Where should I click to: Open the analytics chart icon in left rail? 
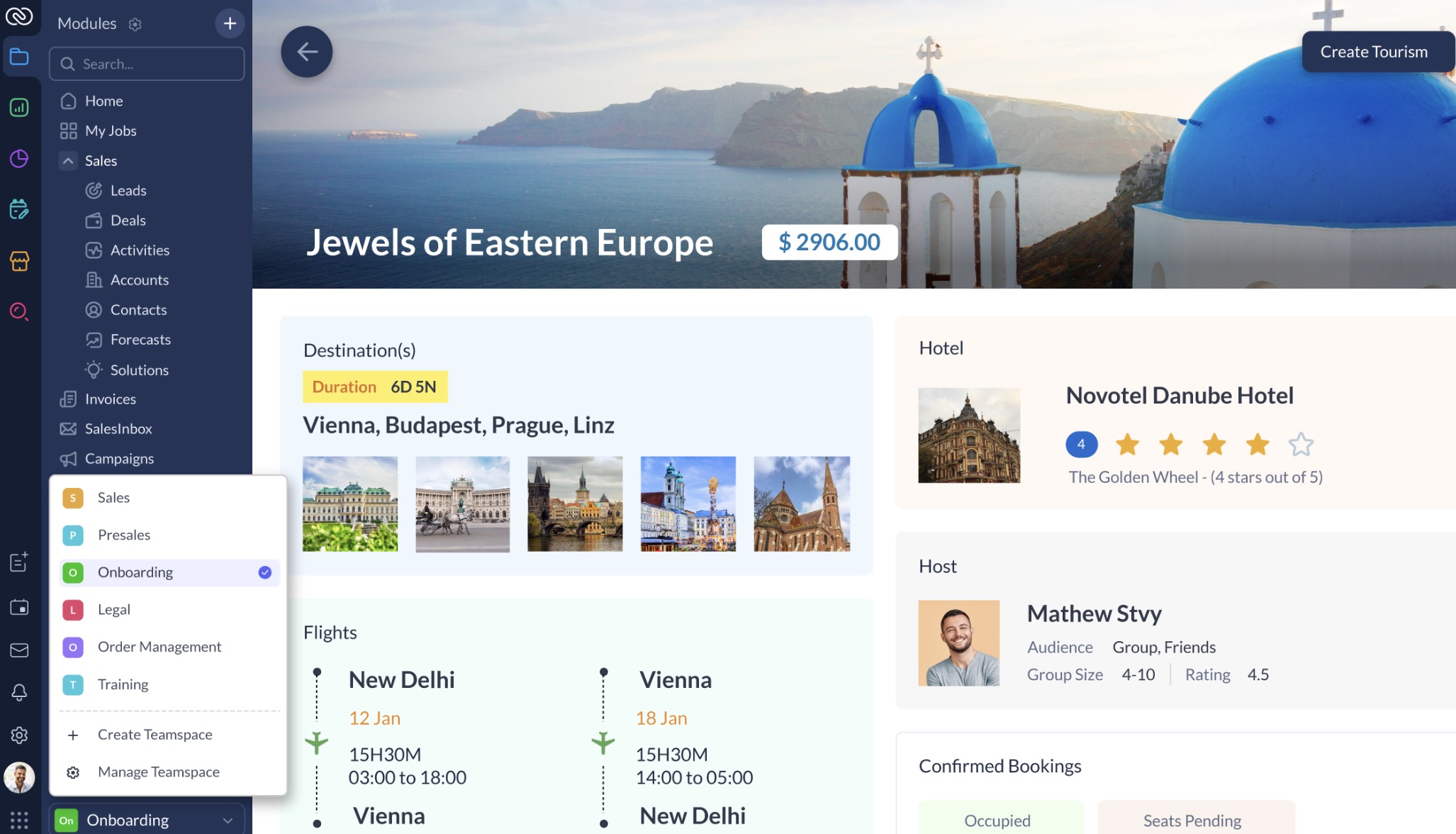[x=19, y=108]
